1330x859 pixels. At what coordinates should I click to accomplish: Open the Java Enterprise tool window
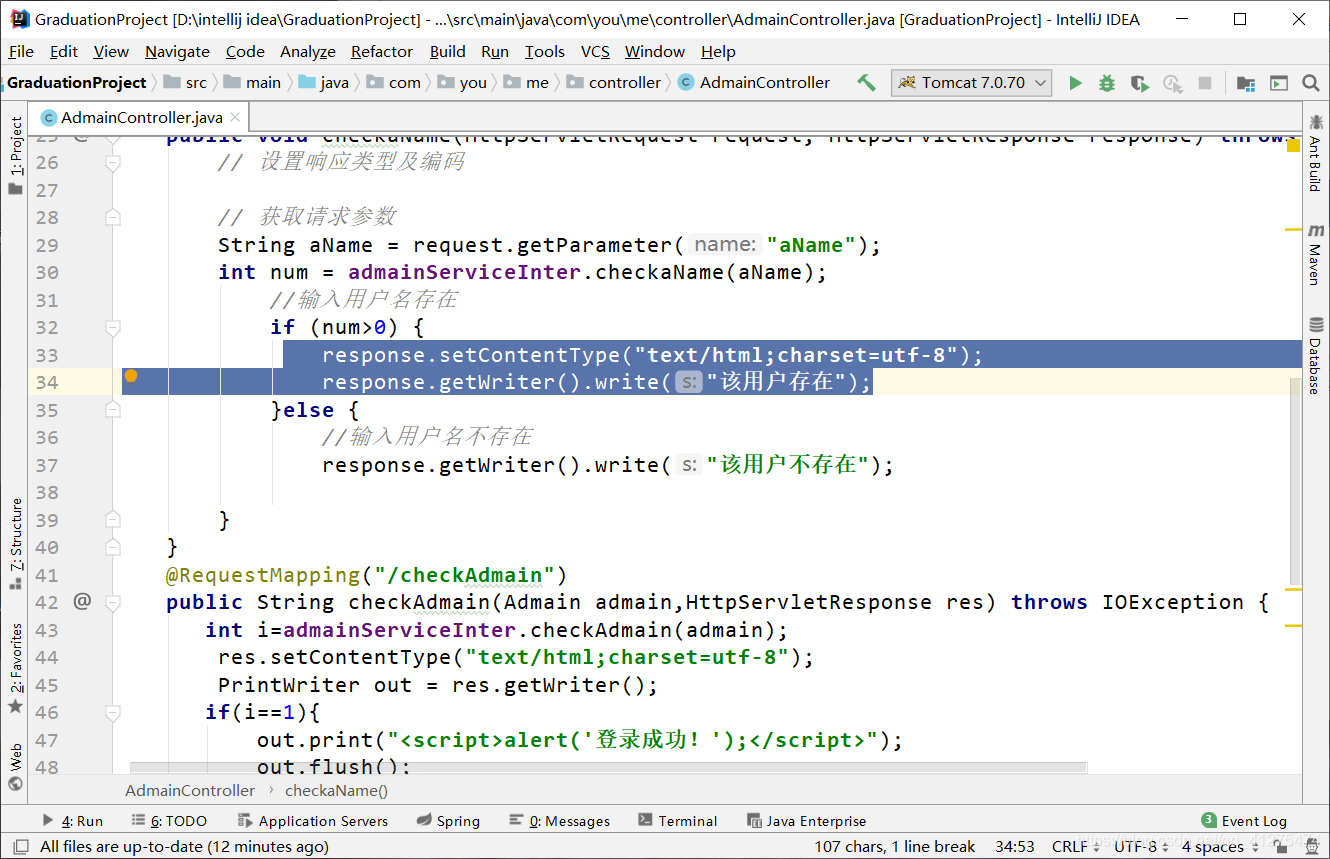coord(807,821)
